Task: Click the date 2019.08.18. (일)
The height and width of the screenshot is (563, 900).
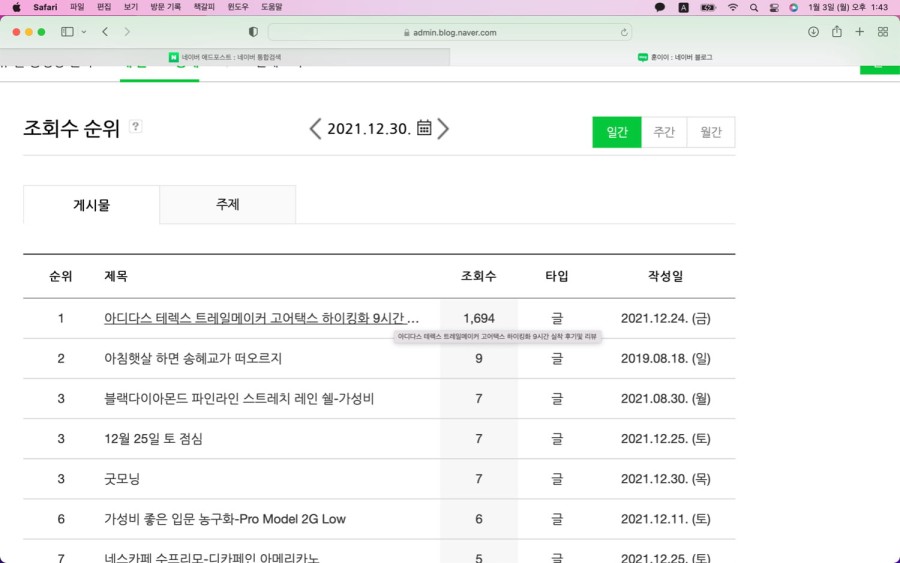Action: (x=665, y=358)
